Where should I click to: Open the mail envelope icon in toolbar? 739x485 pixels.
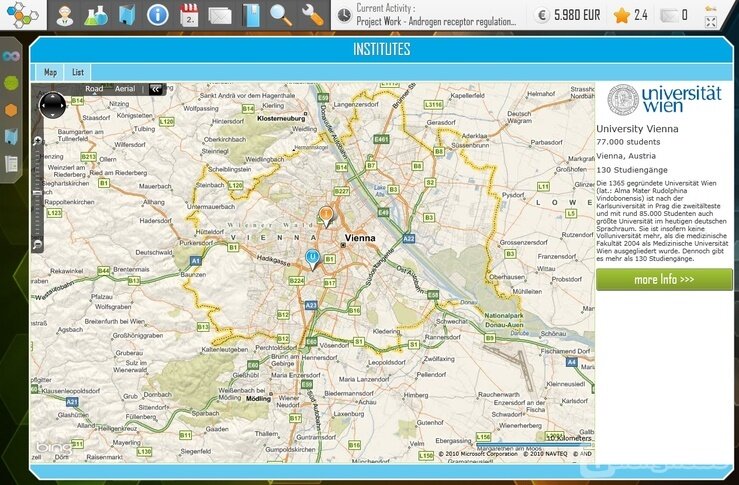pyautogui.click(x=220, y=15)
